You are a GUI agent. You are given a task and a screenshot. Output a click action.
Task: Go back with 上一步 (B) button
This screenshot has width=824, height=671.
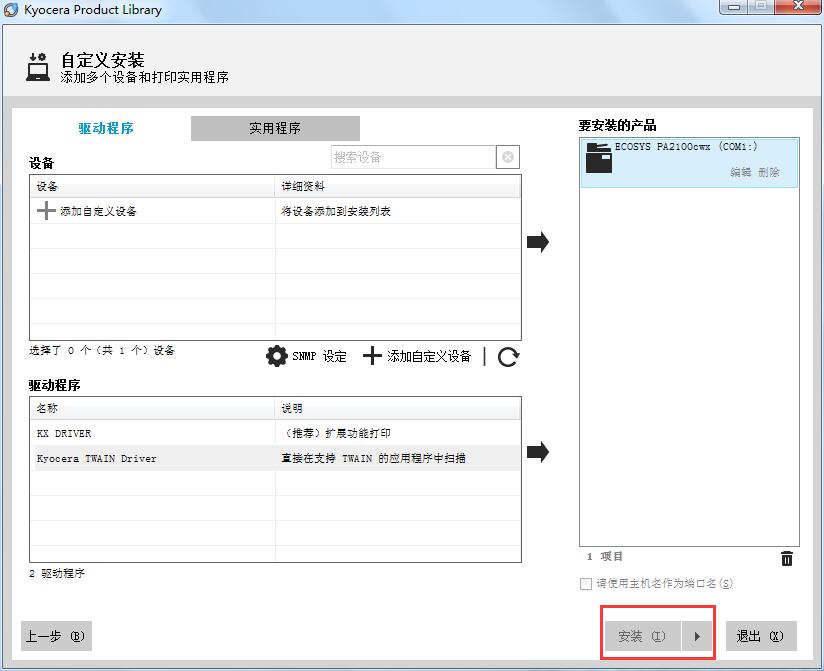[x=56, y=636]
